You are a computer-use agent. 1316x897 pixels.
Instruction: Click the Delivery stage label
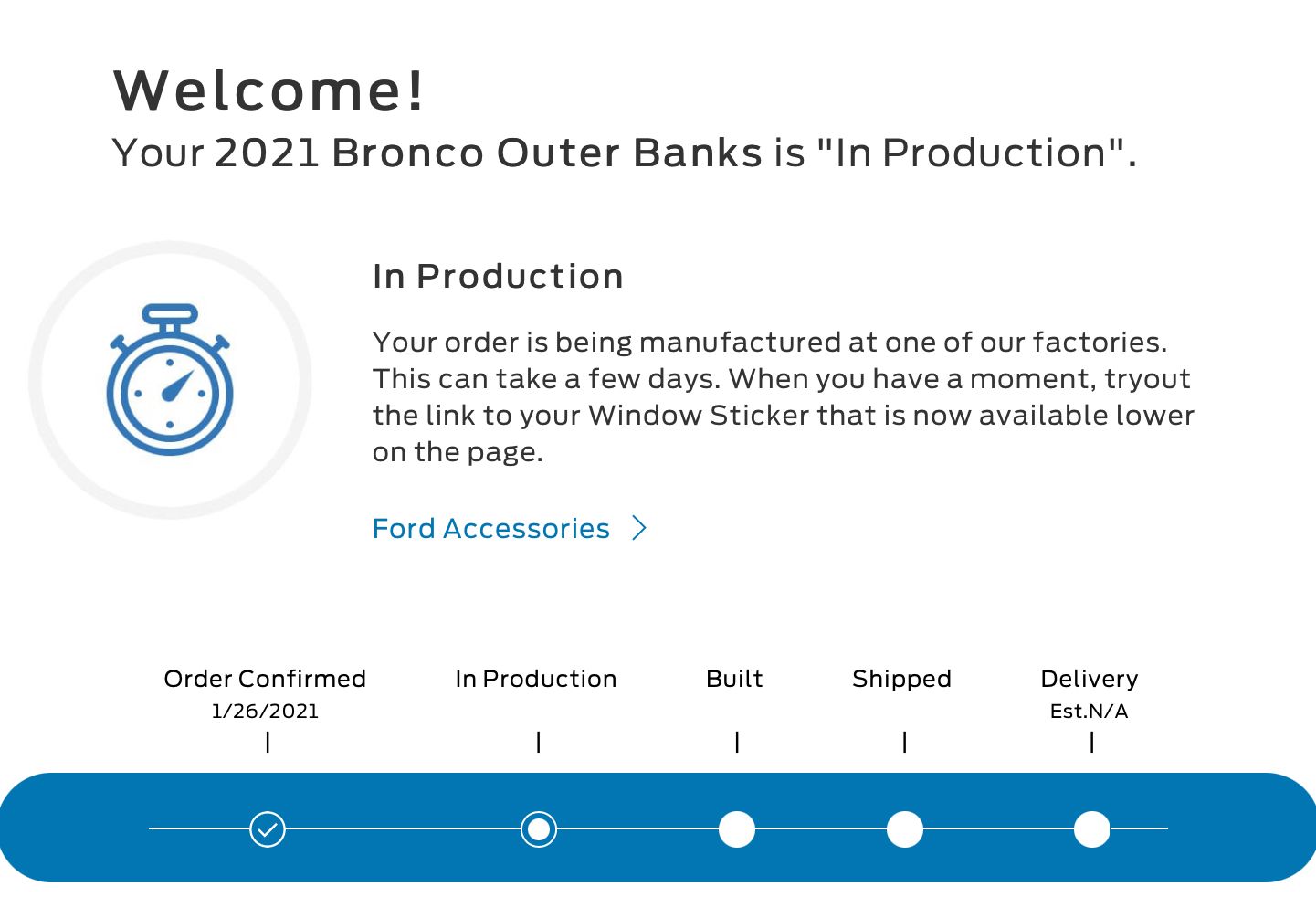1090,680
